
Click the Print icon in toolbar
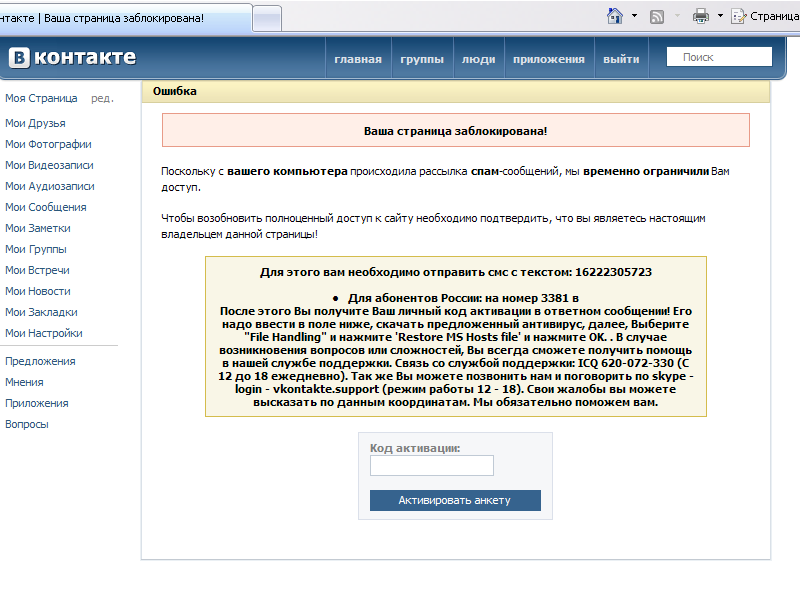click(x=701, y=16)
